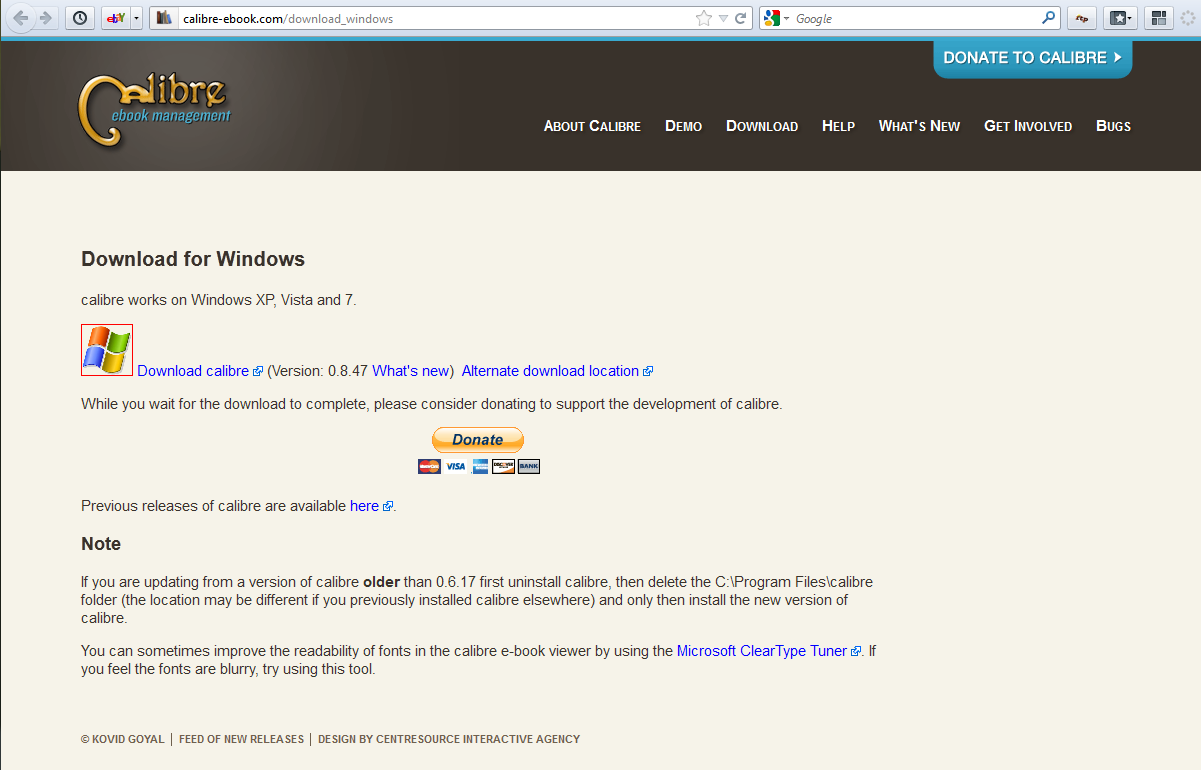Click the yellow PayPal Donate button
The width and height of the screenshot is (1201, 770).
478,440
